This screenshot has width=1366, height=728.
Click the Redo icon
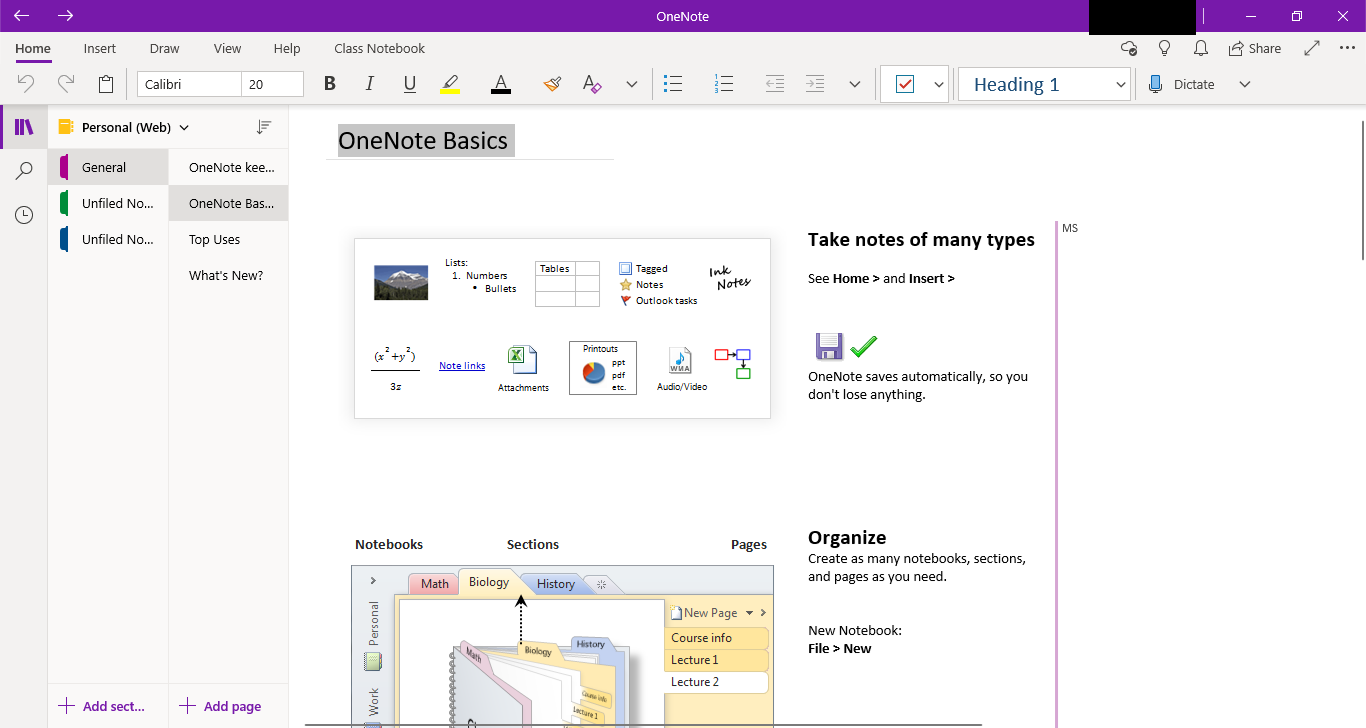tap(66, 84)
